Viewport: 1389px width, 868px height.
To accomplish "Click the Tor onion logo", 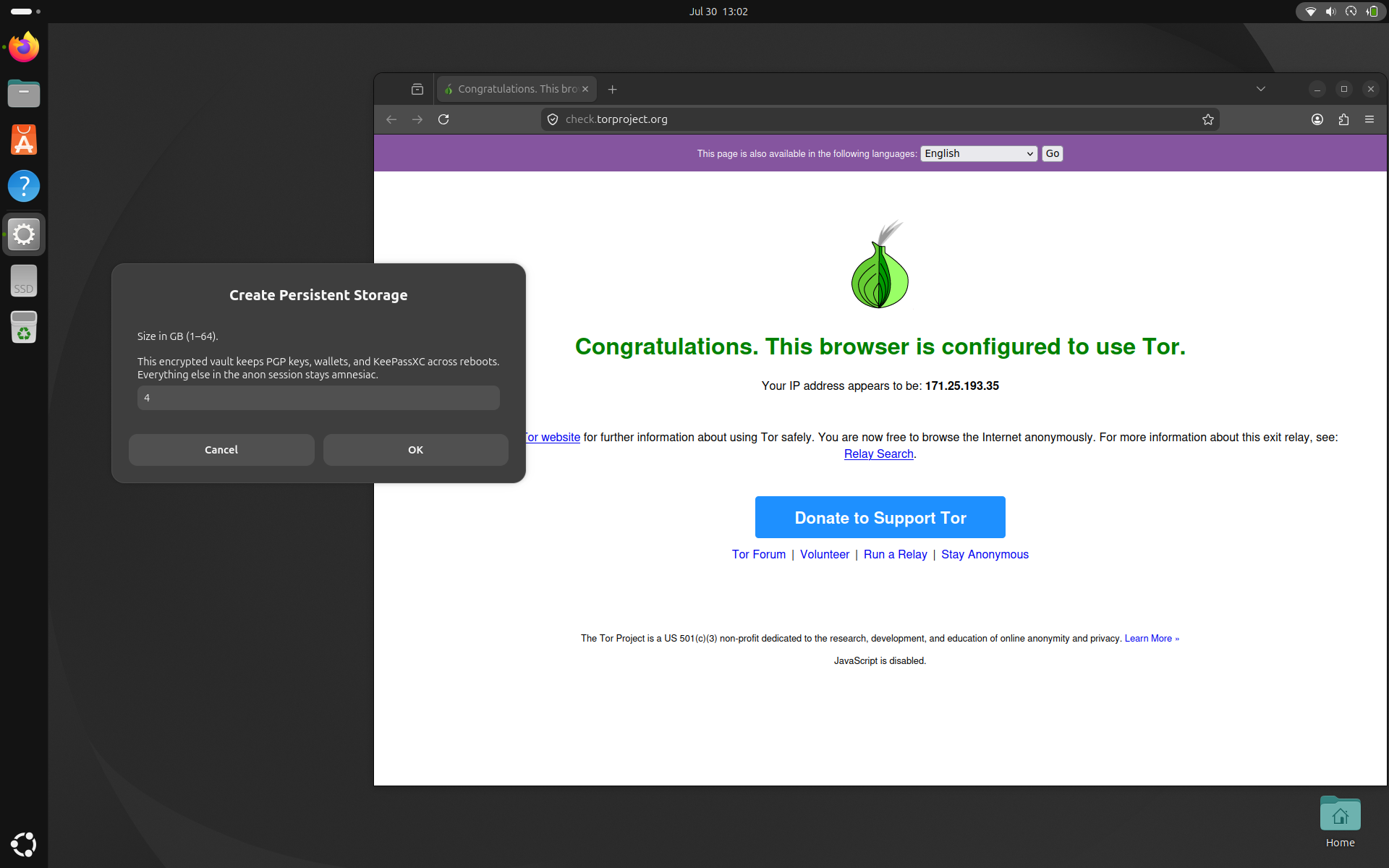I will [x=880, y=265].
